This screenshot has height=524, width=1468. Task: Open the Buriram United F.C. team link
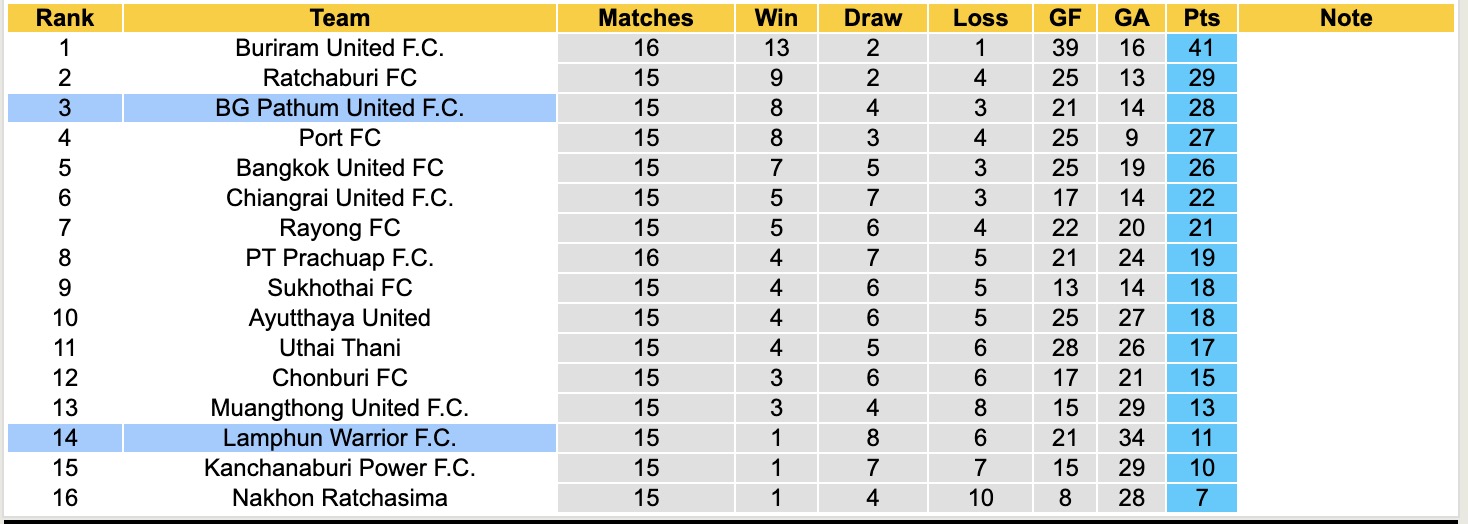click(x=339, y=48)
